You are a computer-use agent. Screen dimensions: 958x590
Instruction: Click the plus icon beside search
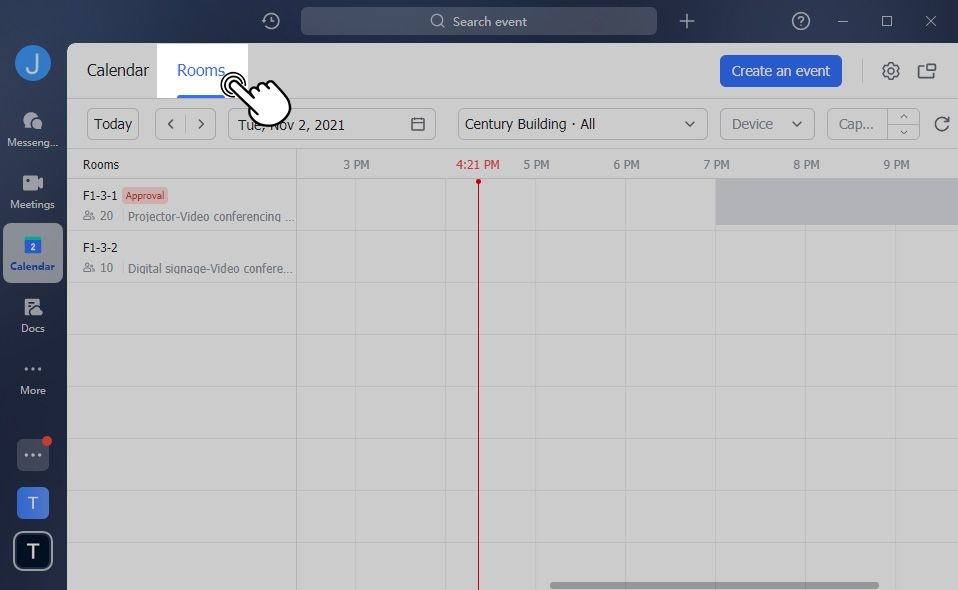coord(686,21)
